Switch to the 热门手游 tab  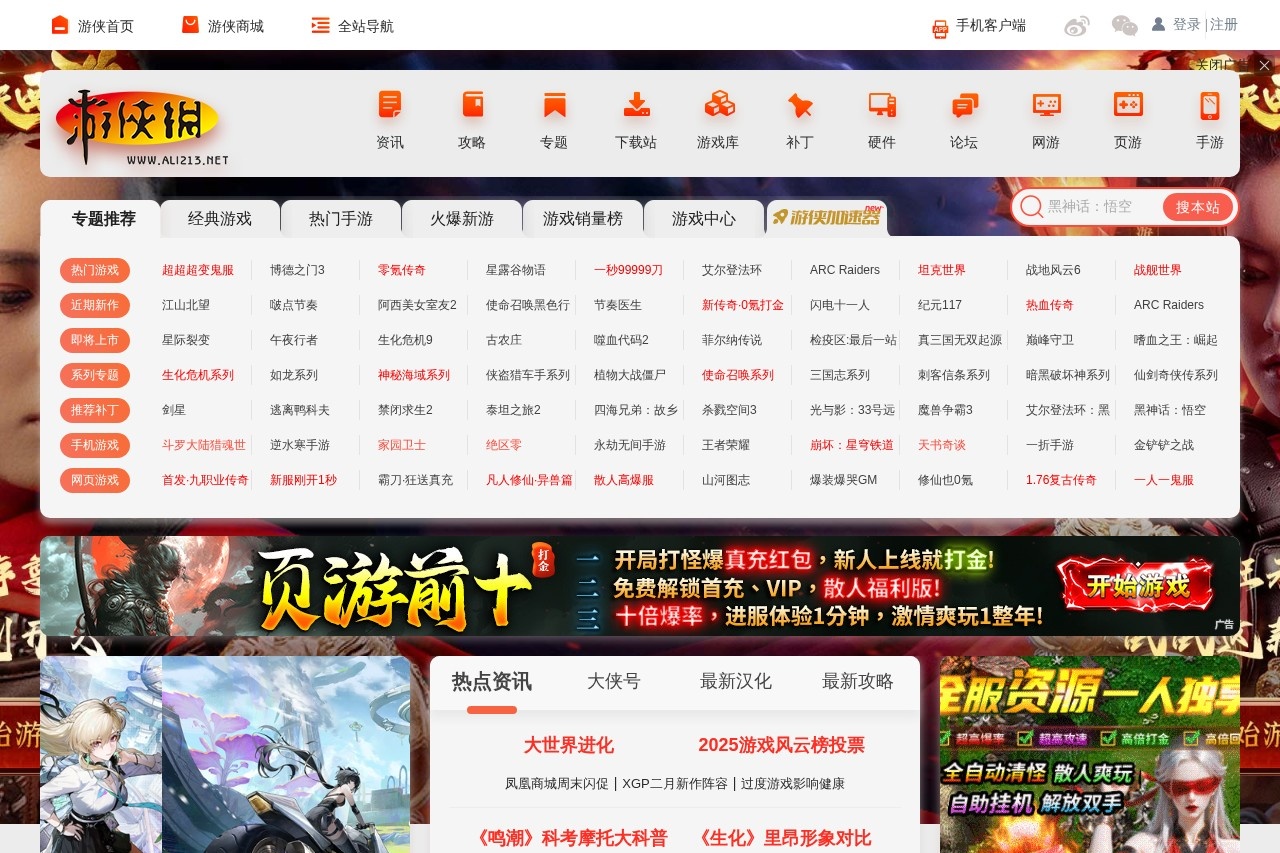[341, 219]
